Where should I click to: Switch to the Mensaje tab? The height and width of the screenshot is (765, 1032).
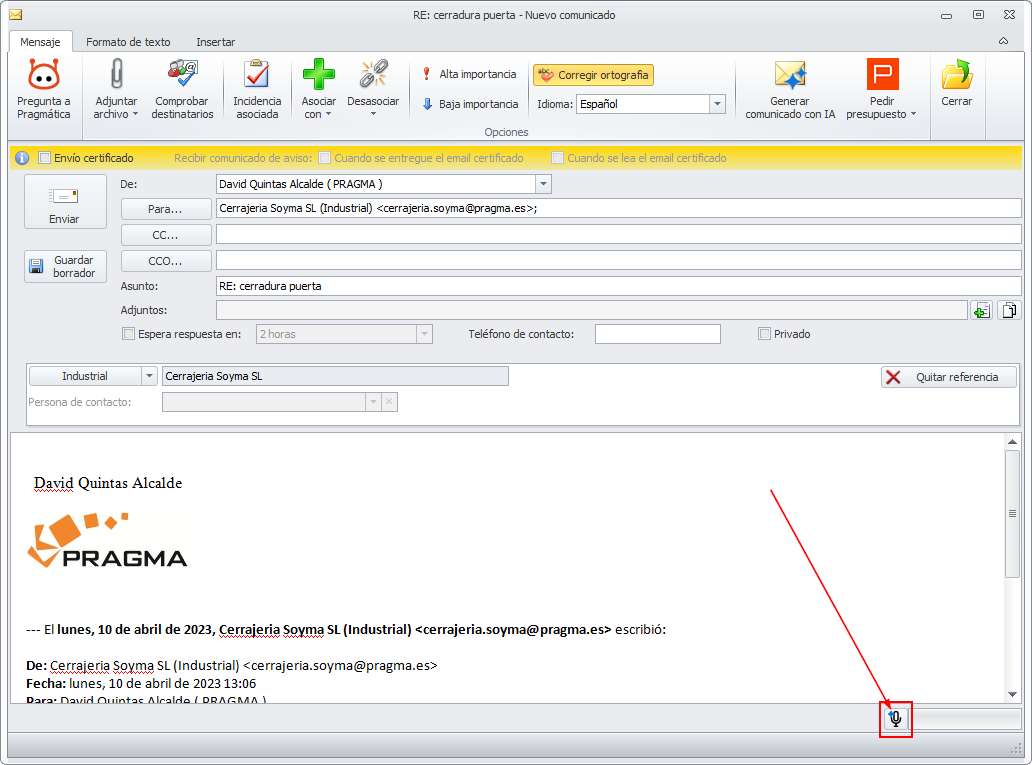click(40, 41)
